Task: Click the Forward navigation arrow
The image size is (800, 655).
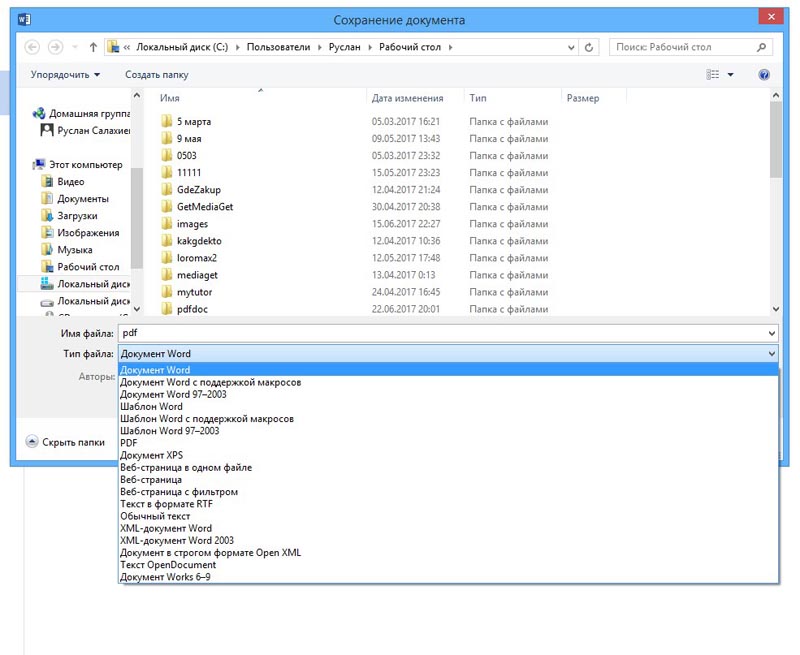Action: (55, 47)
